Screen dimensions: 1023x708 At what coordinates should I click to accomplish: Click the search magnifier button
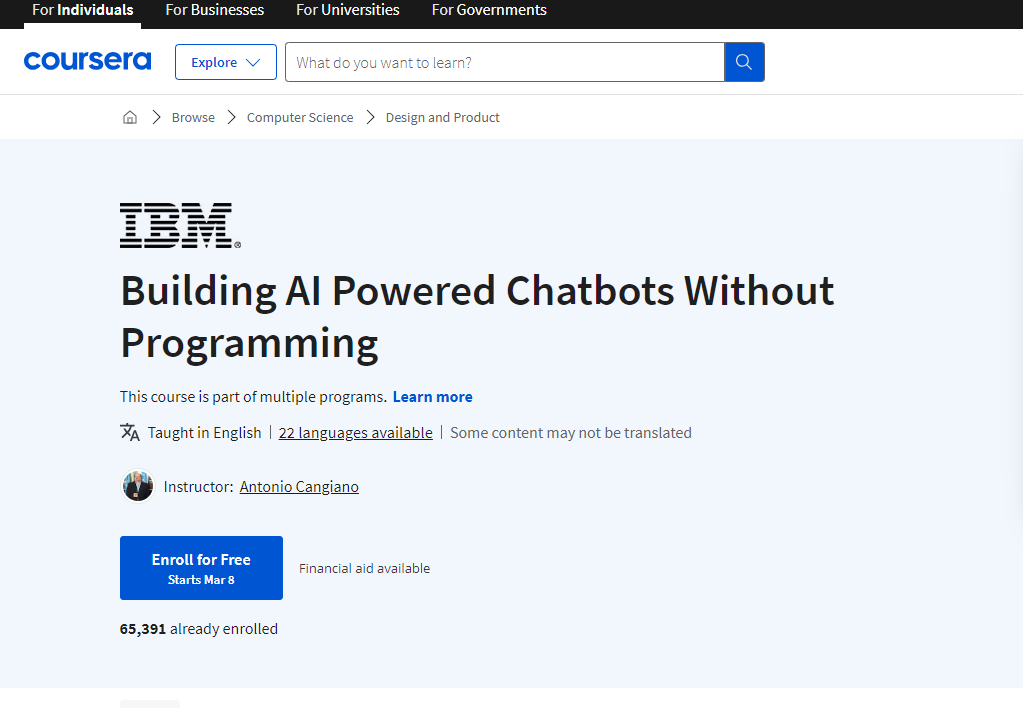pyautogui.click(x=744, y=62)
